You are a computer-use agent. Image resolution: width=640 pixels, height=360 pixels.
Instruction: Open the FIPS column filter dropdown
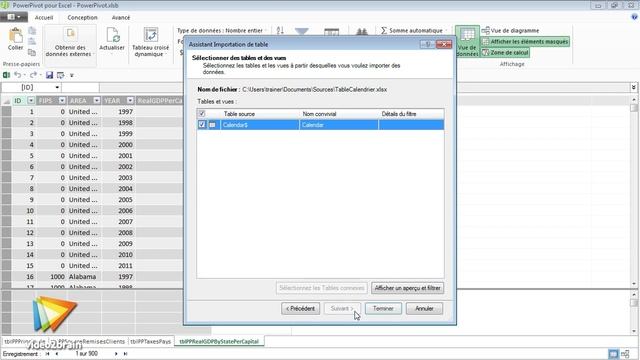tap(62, 100)
